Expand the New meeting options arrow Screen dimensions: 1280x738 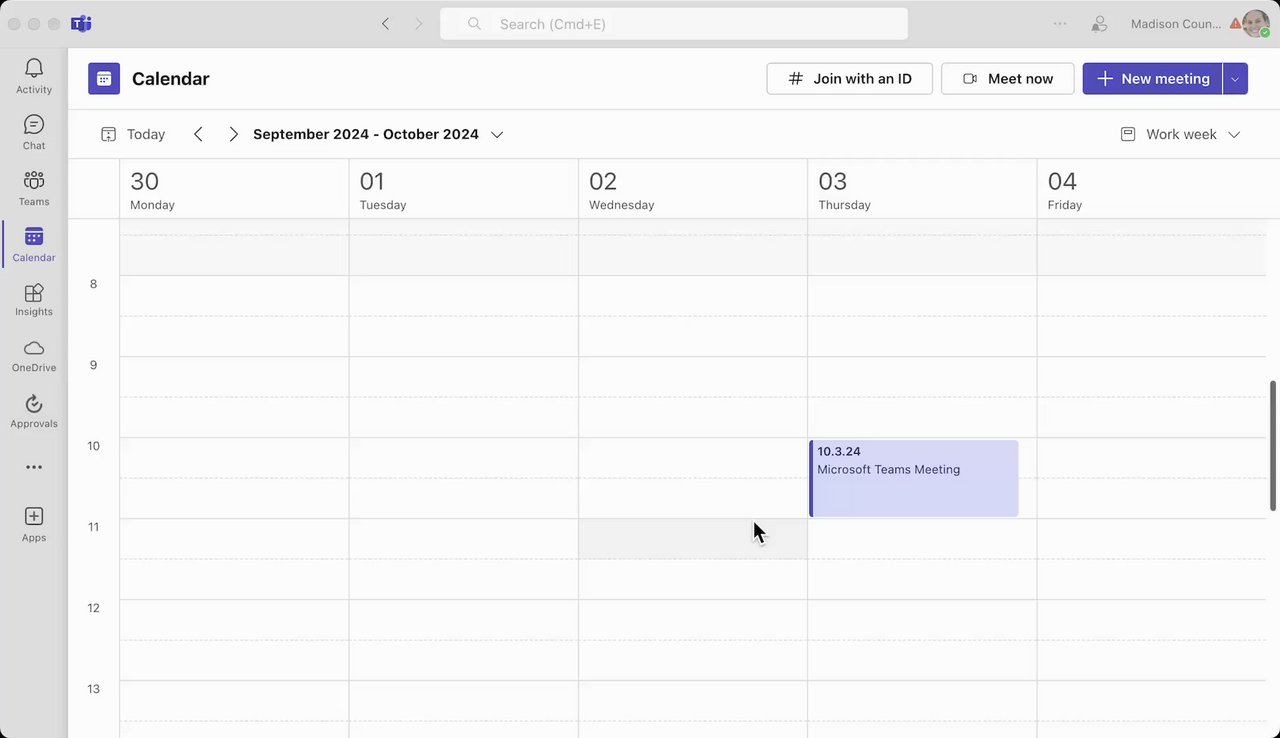click(1235, 79)
